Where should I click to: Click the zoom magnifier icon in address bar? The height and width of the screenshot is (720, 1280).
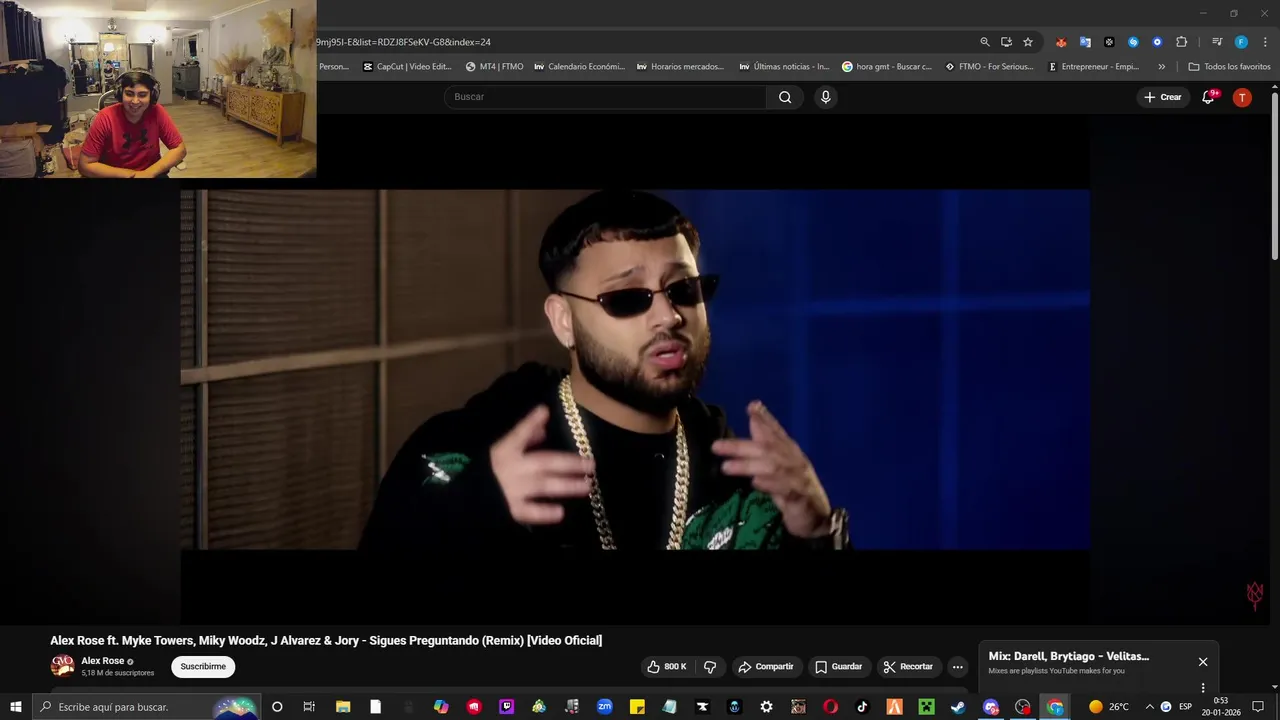pos(985,42)
